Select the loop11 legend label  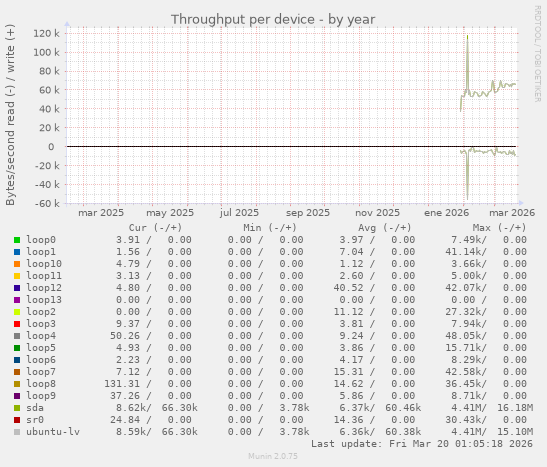pyautogui.click(x=44, y=276)
